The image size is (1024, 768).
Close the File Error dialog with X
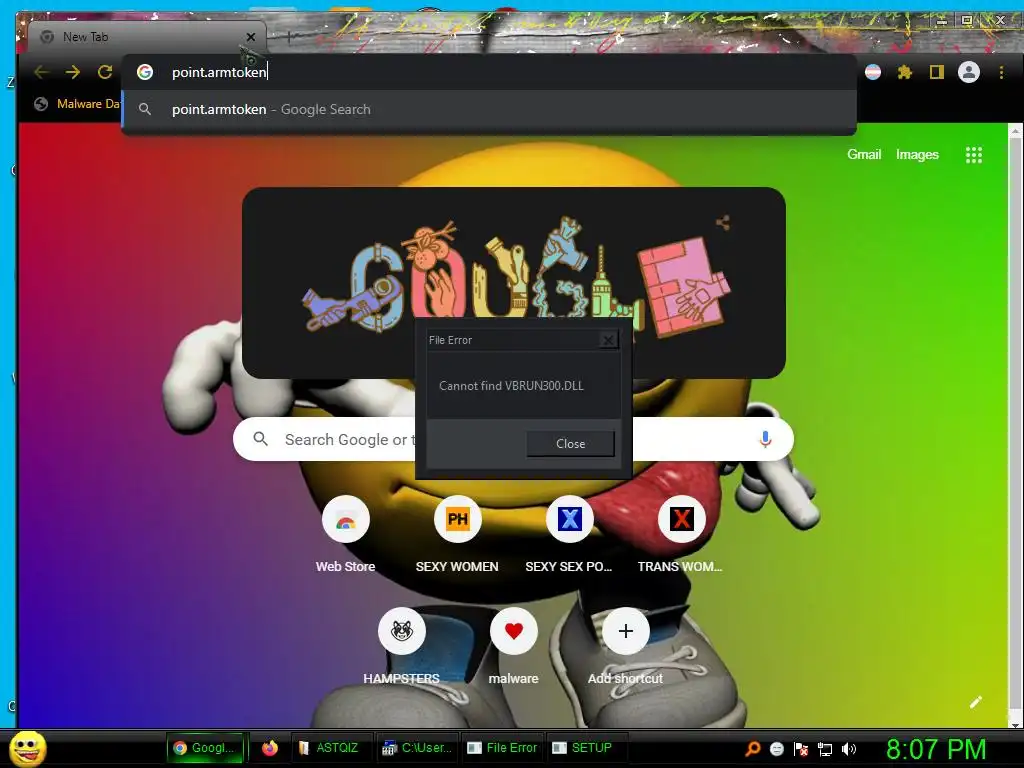coord(608,340)
